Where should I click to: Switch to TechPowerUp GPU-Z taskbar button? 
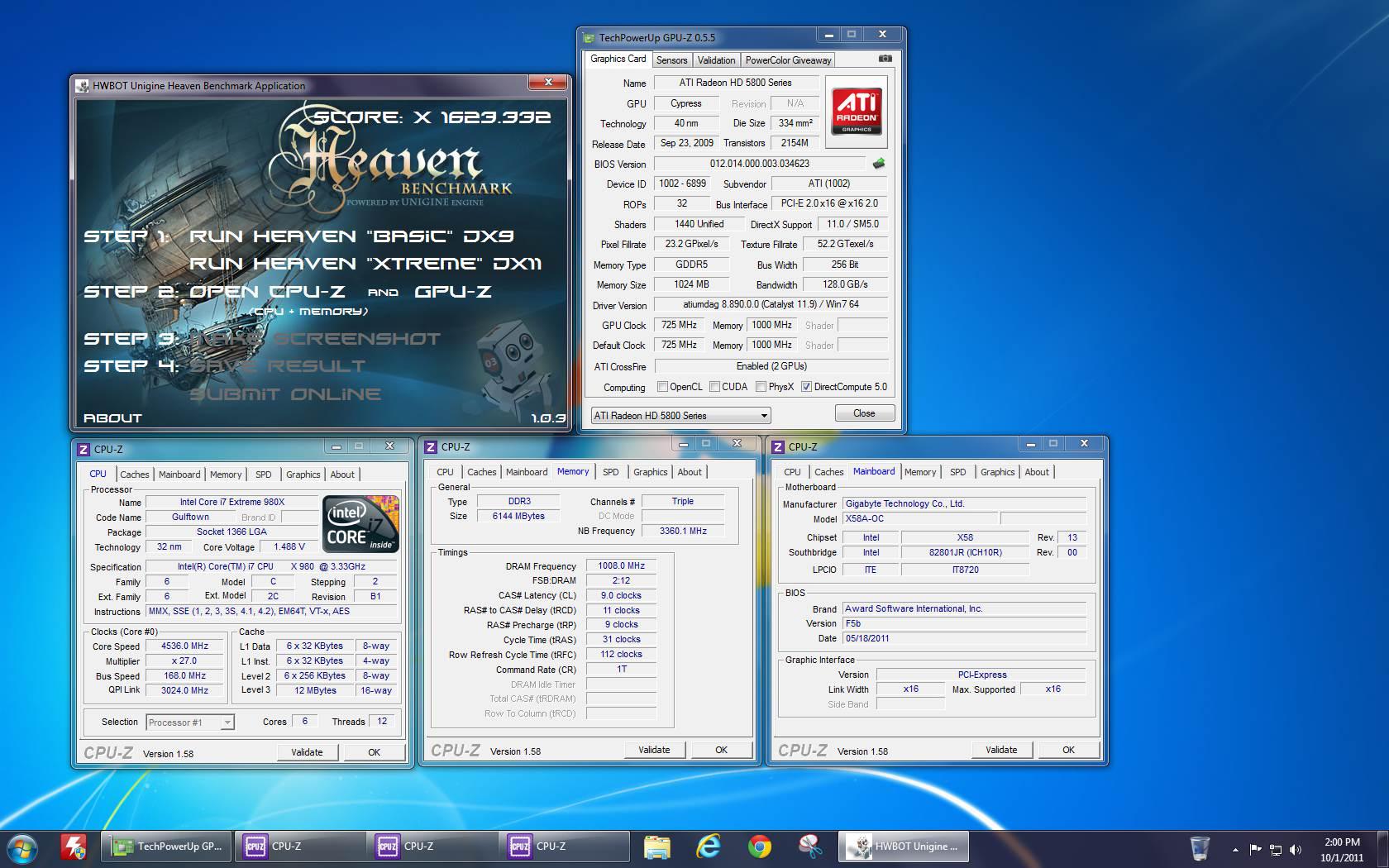point(167,847)
